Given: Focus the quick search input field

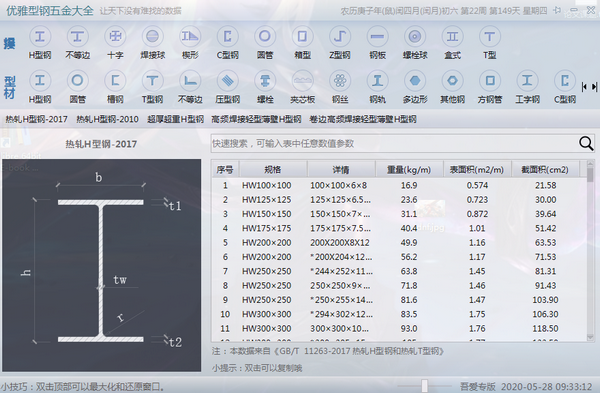Looking at the screenshot, I should (394, 144).
